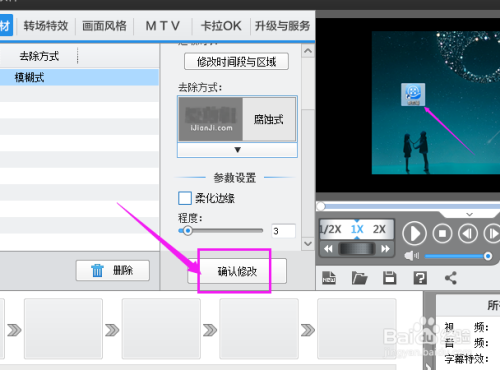Click the 去除方式 column header
This screenshot has height=370, width=500.
point(39,56)
